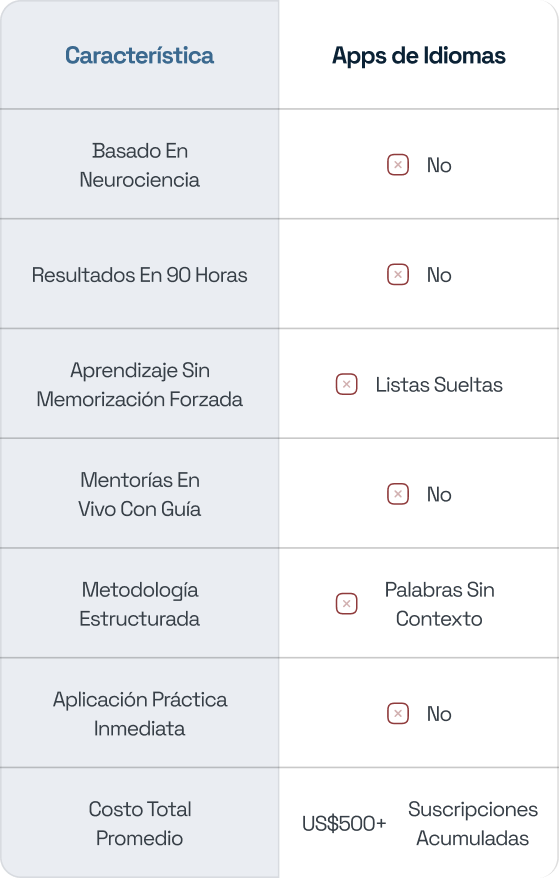This screenshot has height=878, width=559.
Task: Select the Apps de Idiomas column header
Action: click(419, 55)
